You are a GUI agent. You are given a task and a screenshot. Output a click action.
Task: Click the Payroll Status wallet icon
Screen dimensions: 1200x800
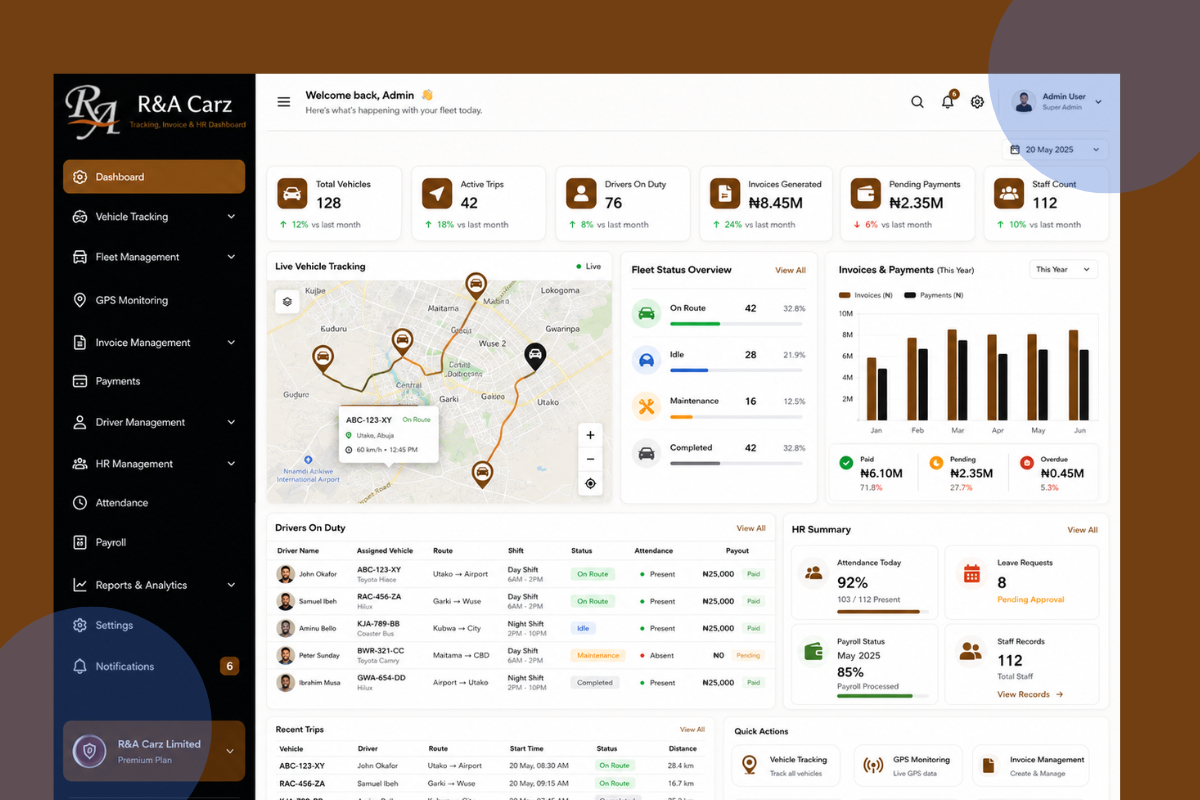pos(814,651)
